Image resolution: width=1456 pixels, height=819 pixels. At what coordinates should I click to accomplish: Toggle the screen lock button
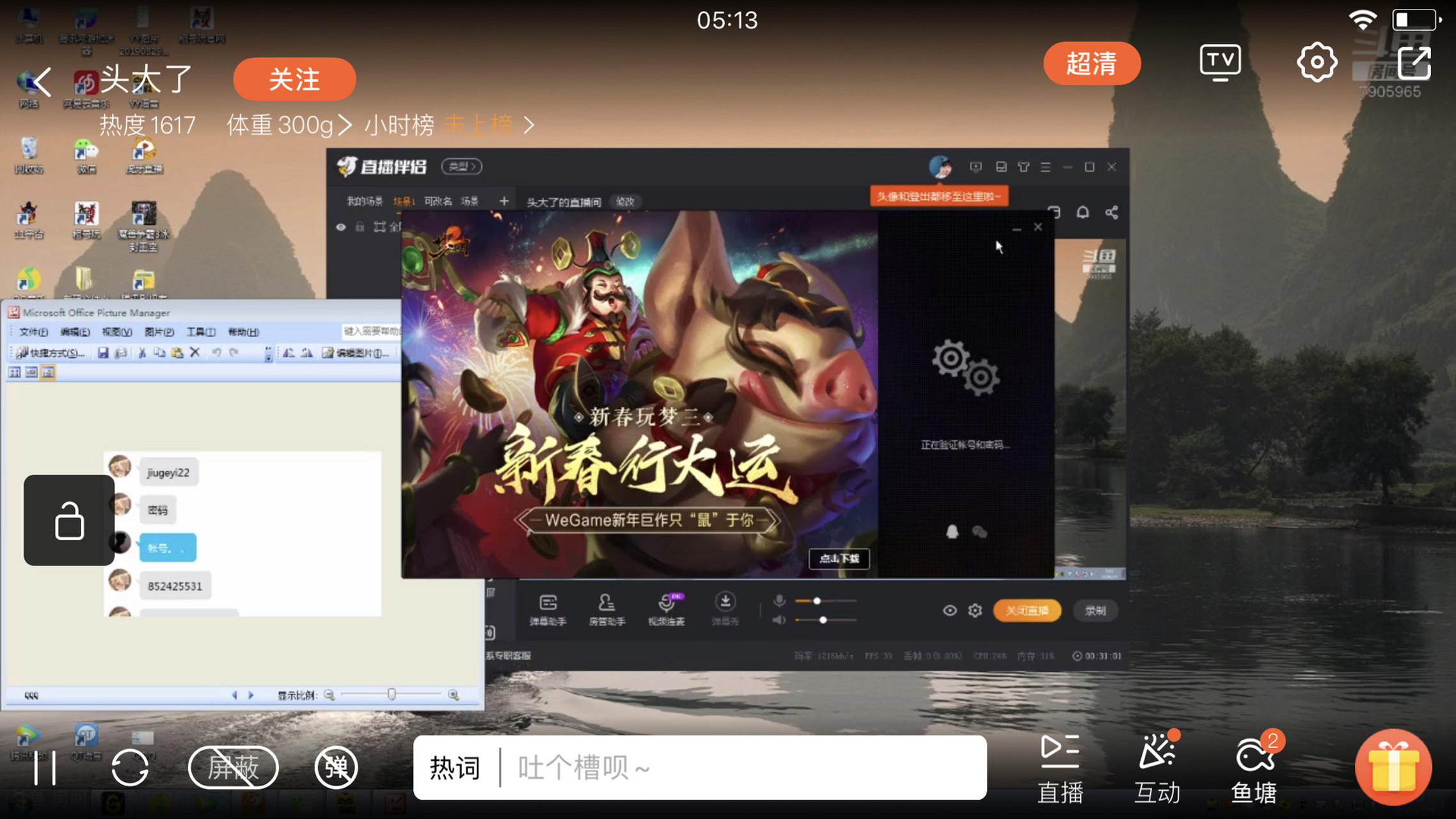click(x=69, y=520)
